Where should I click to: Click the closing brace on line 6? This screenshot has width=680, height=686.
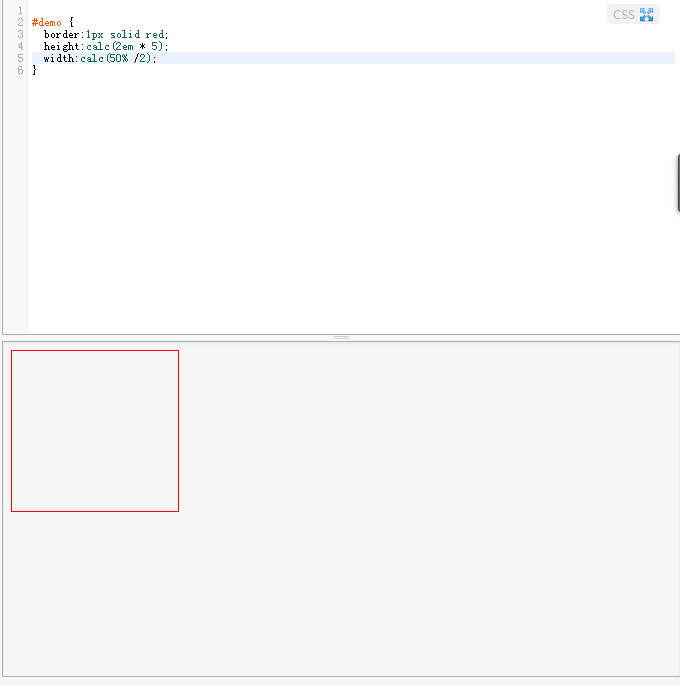(35, 70)
